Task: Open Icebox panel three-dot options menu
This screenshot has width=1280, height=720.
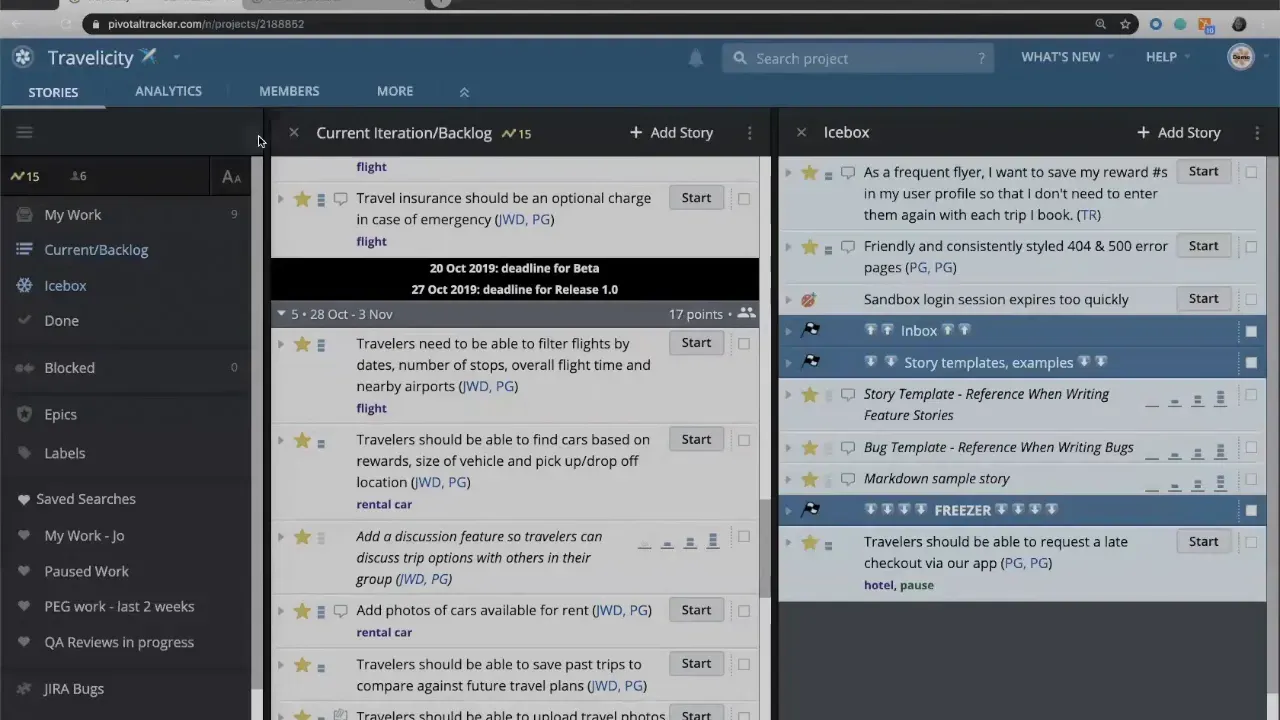Action: click(x=1257, y=133)
